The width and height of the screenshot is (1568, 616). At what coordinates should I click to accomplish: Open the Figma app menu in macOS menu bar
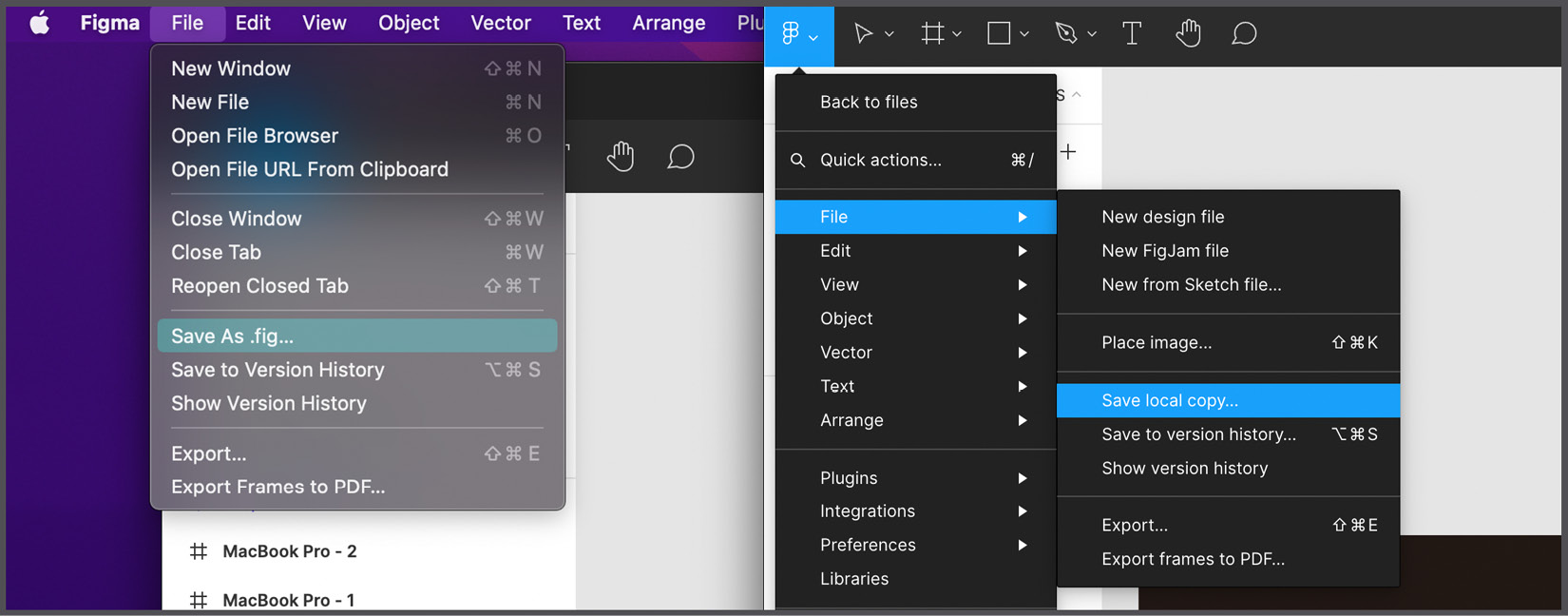[110, 23]
